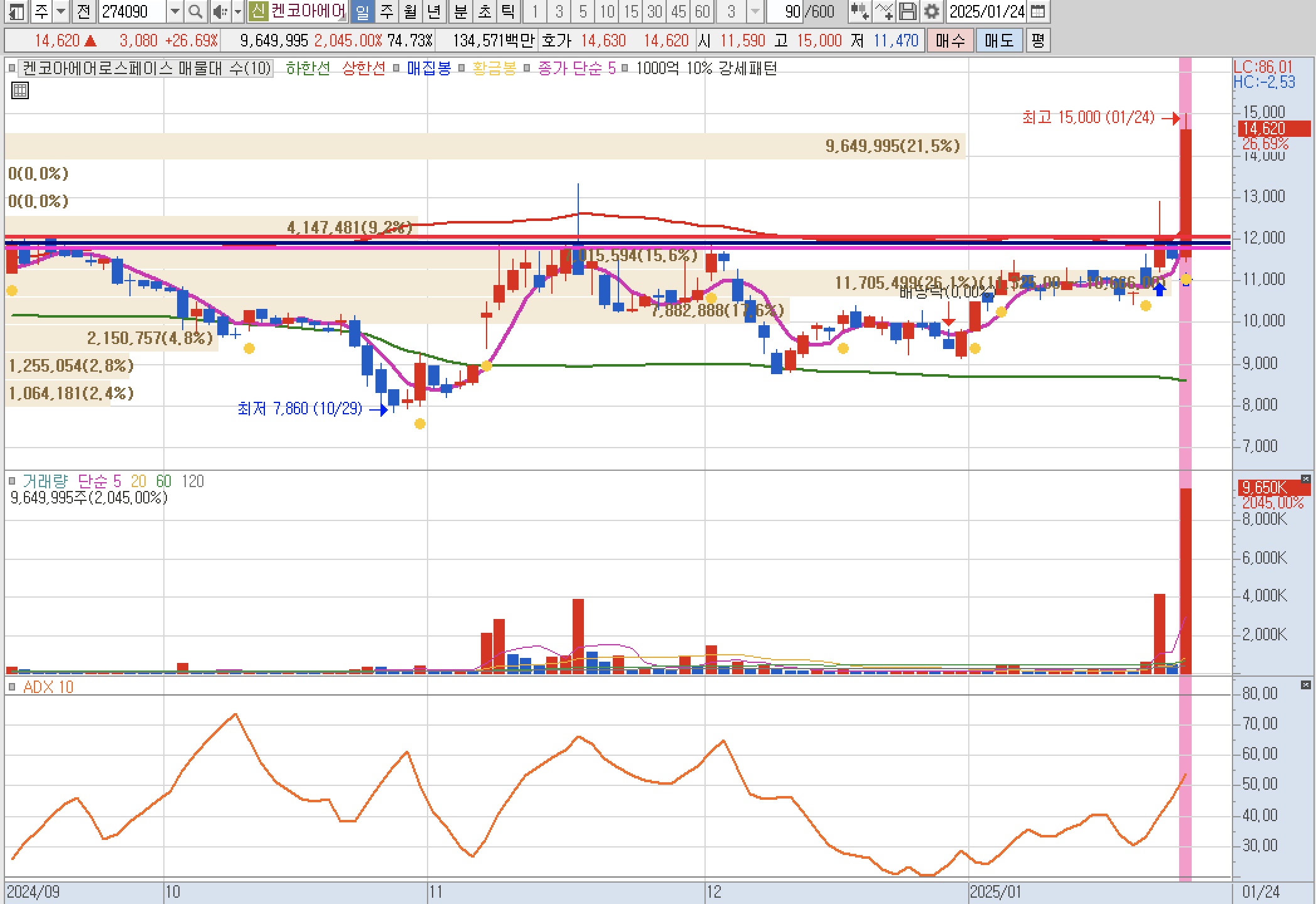Open dropdown arrow next to 주
This screenshot has height=904, width=1316.
[61, 11]
